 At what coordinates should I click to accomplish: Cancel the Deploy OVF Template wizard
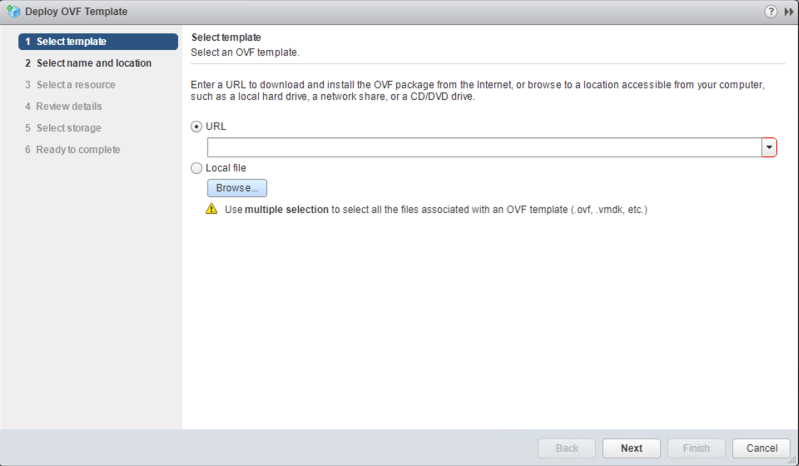[761, 448]
